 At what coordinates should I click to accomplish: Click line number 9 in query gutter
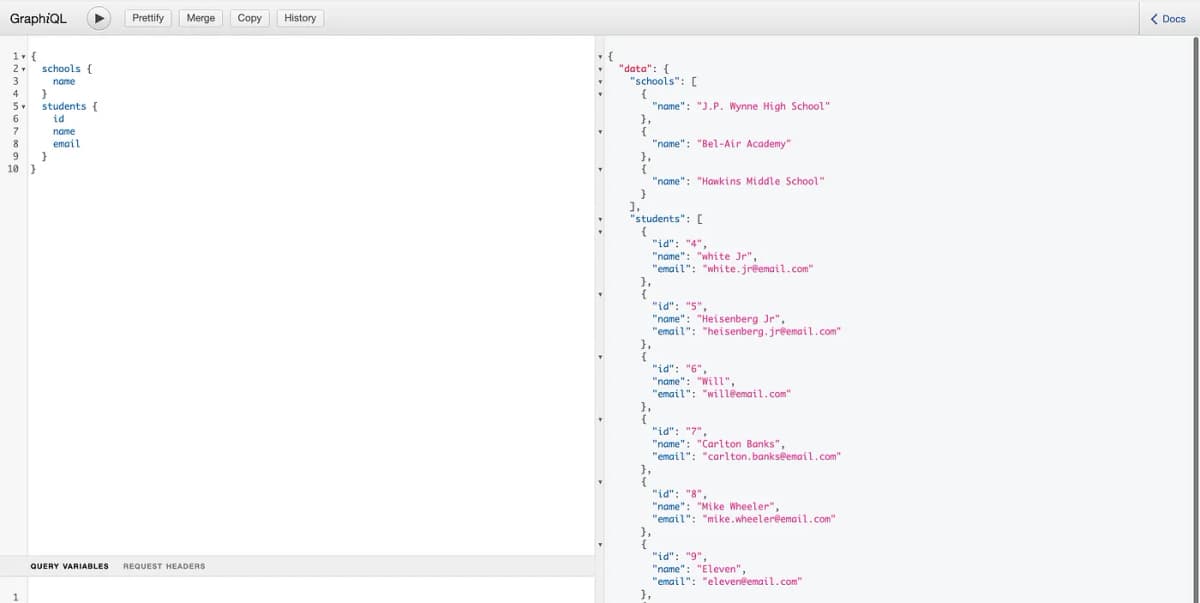[15, 156]
